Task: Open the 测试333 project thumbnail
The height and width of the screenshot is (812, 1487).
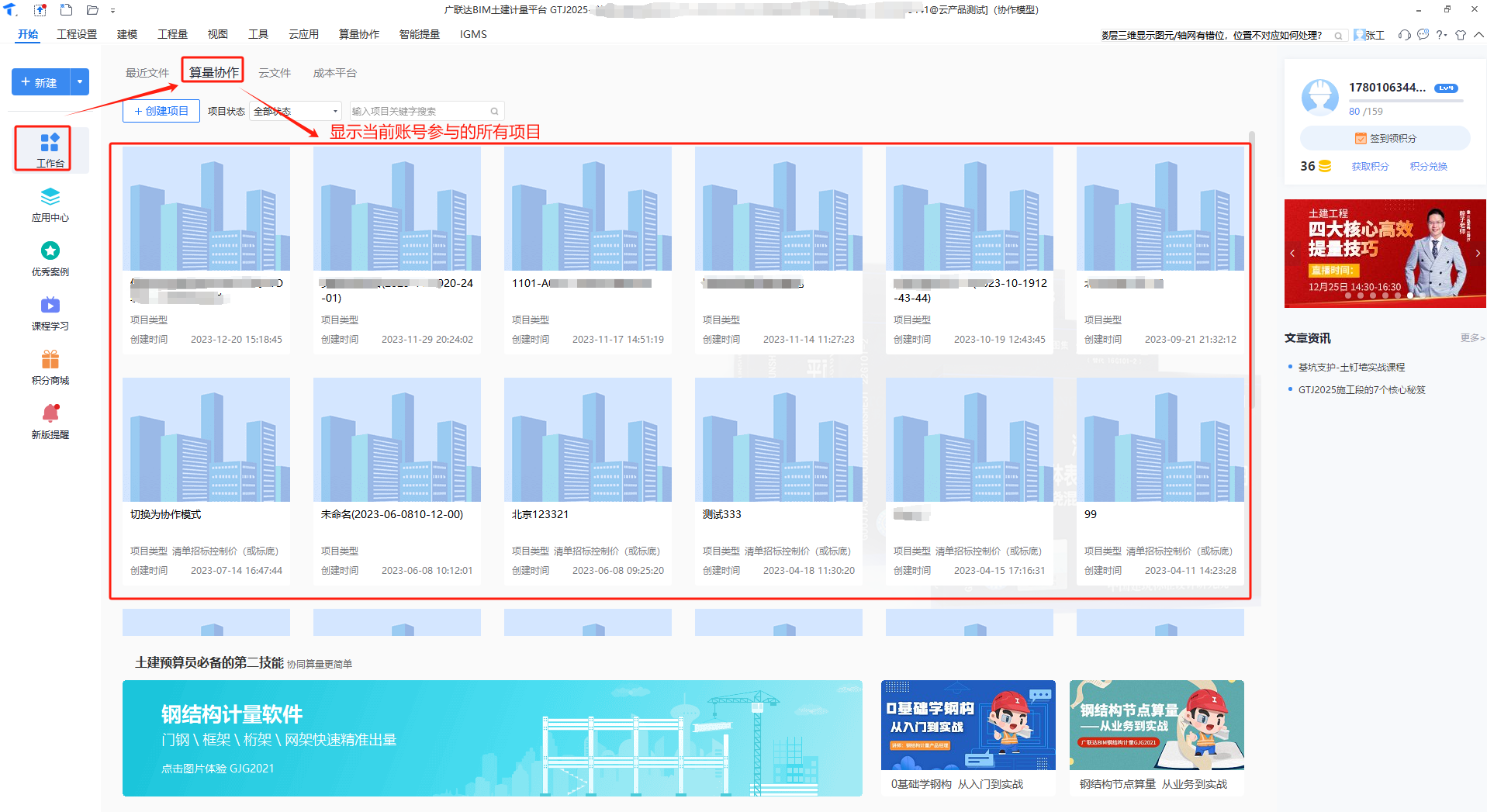Action: click(x=779, y=440)
